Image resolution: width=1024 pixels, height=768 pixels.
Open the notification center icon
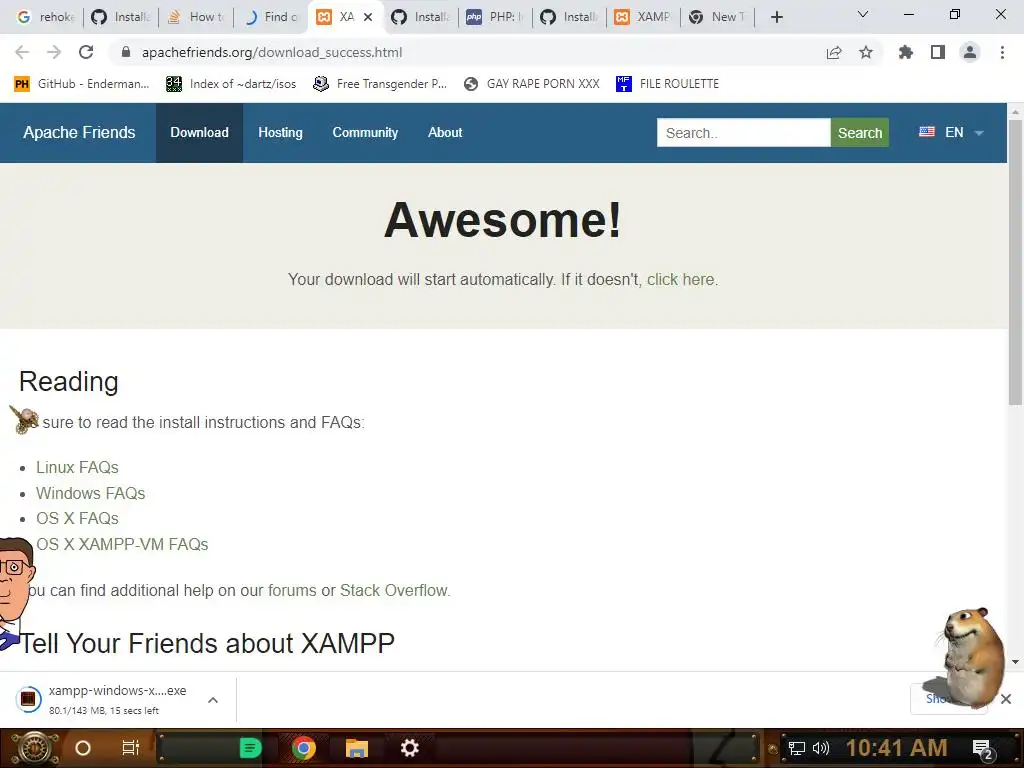tap(984, 750)
